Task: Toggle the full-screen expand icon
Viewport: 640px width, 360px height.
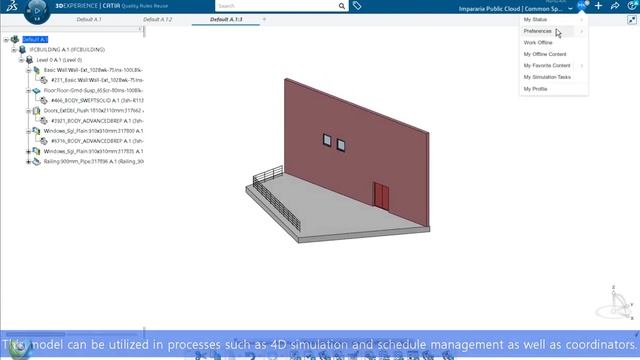Action: (632, 20)
